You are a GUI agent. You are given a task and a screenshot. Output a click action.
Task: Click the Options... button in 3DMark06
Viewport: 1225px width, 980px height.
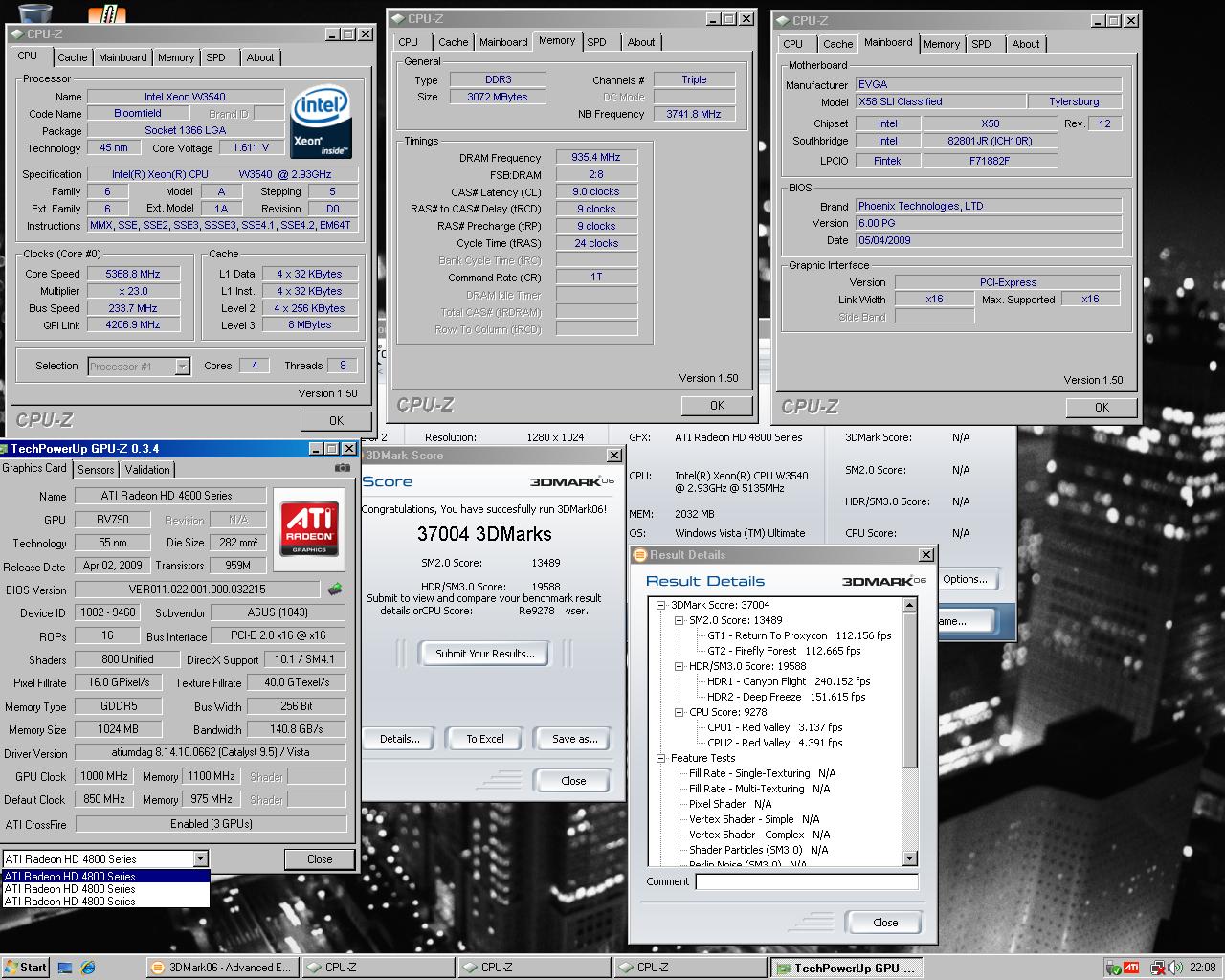(965, 579)
